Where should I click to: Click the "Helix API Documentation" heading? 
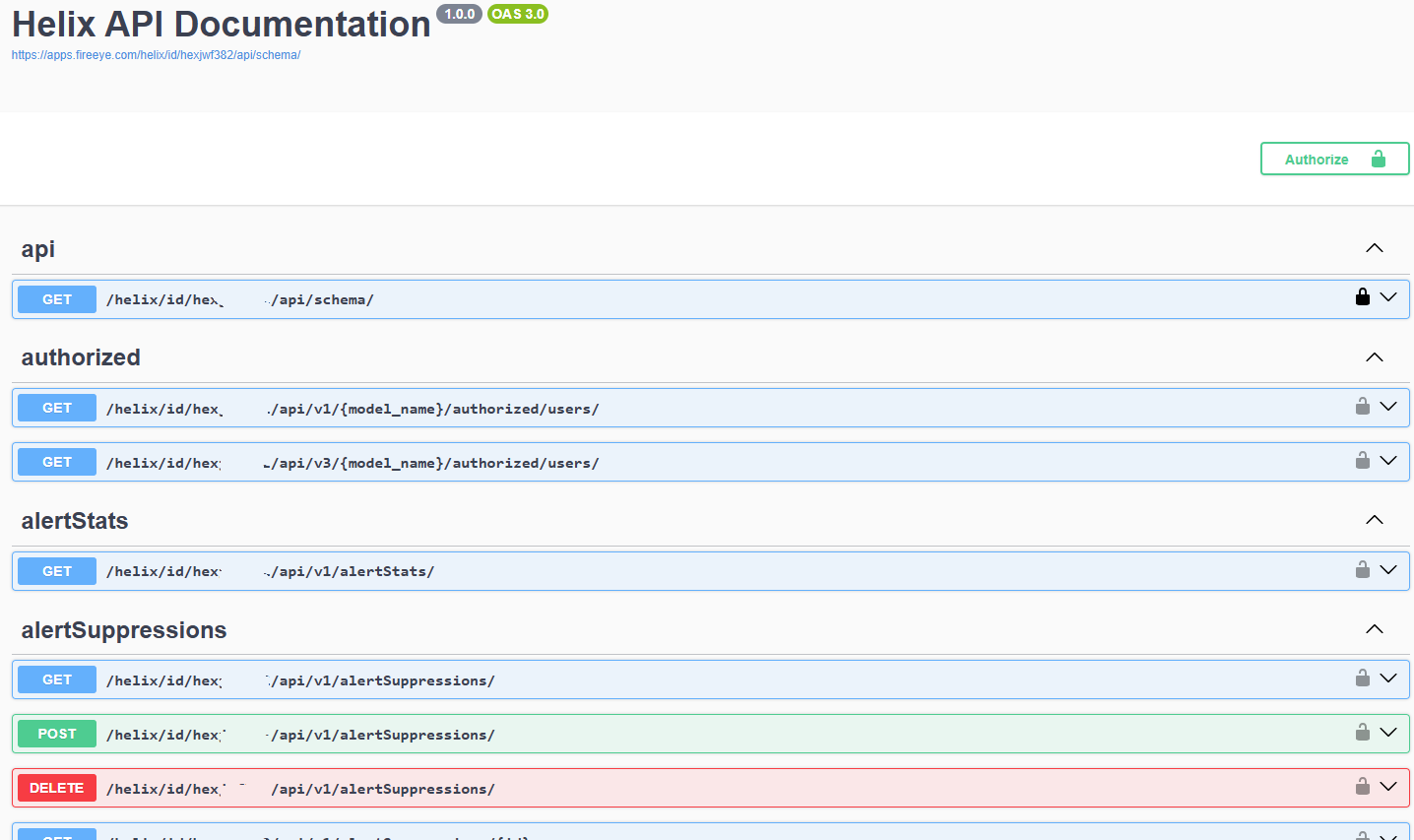point(222,24)
